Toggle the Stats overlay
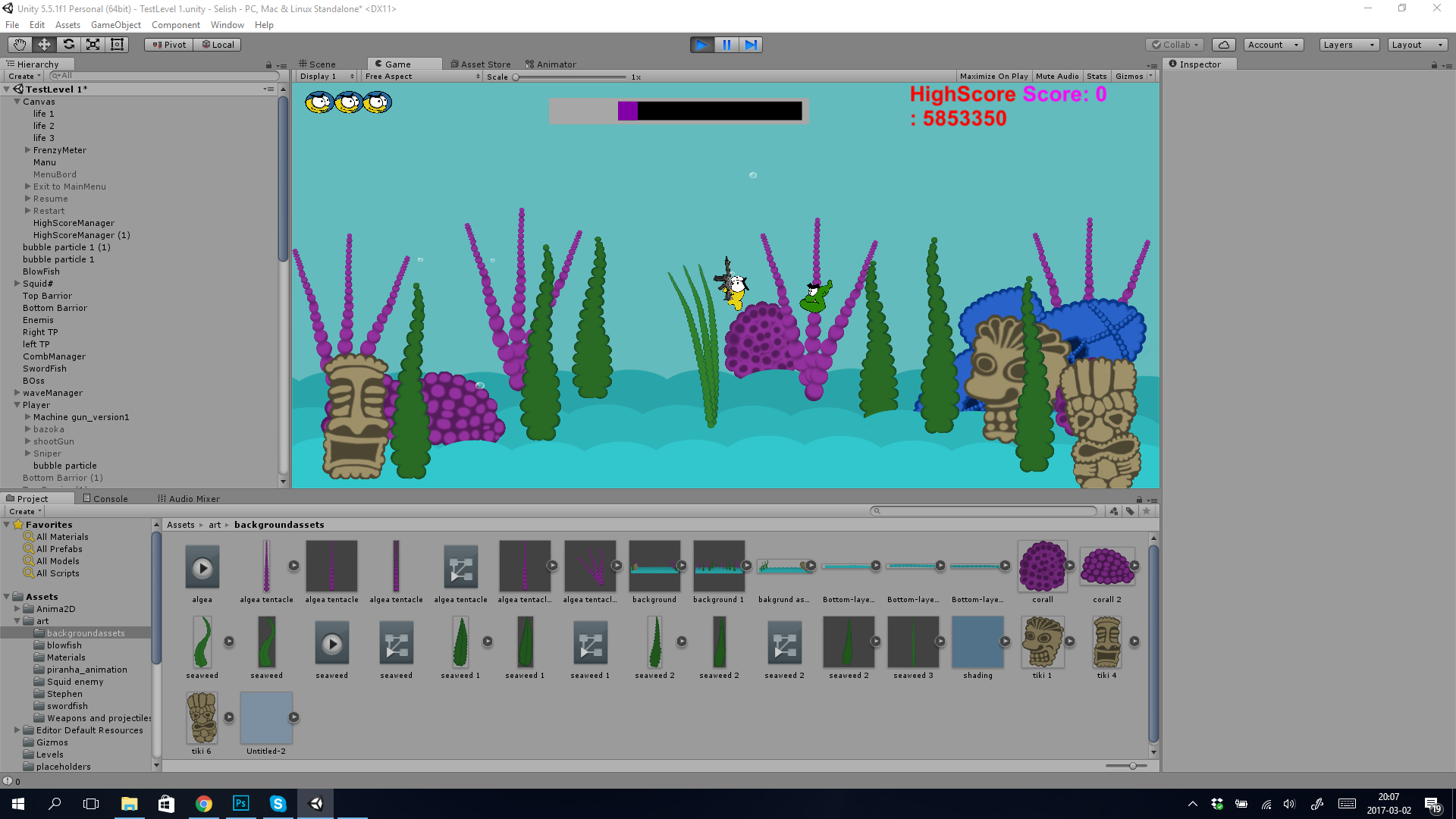Image resolution: width=1456 pixels, height=819 pixels. click(x=1096, y=77)
